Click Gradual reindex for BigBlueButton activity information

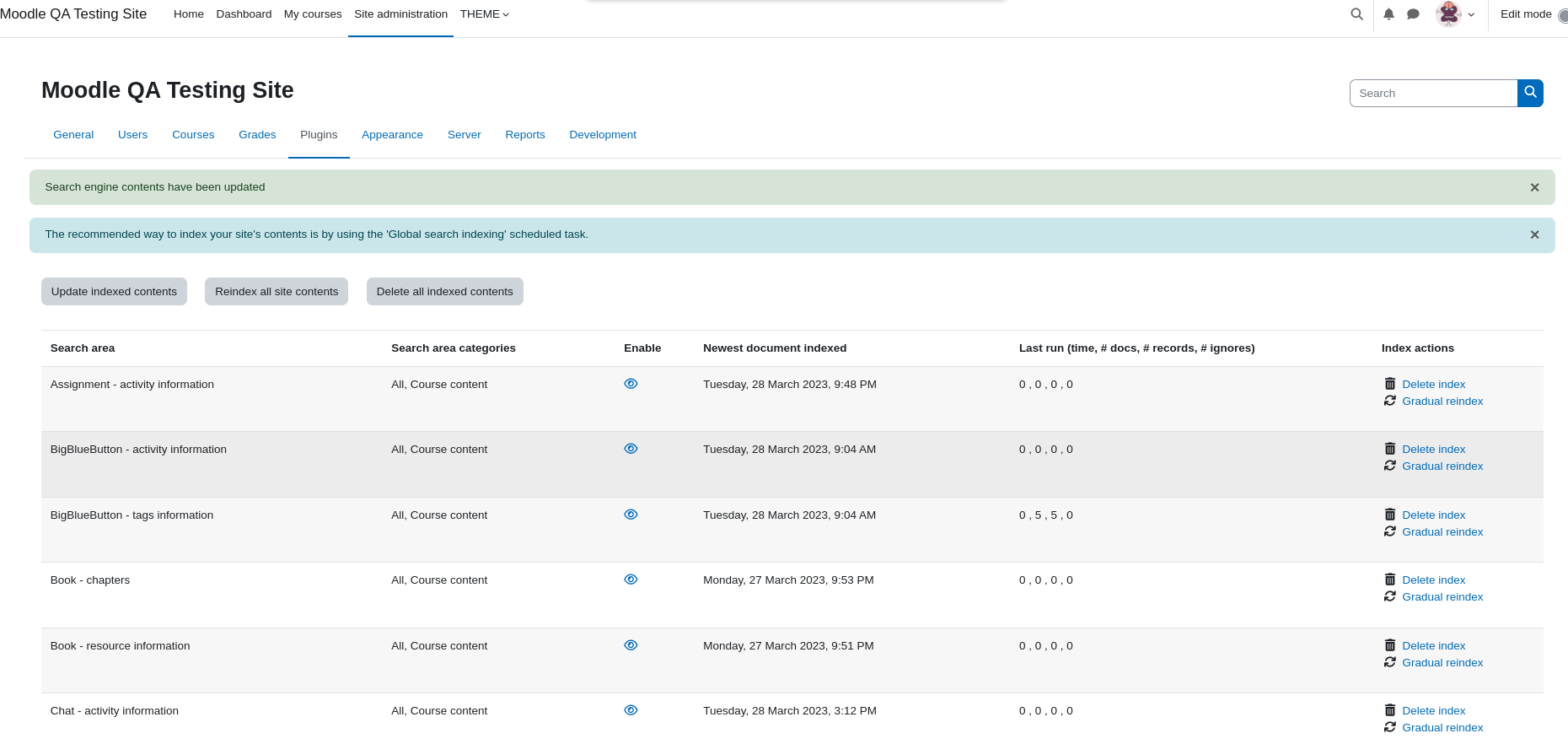coord(1442,466)
